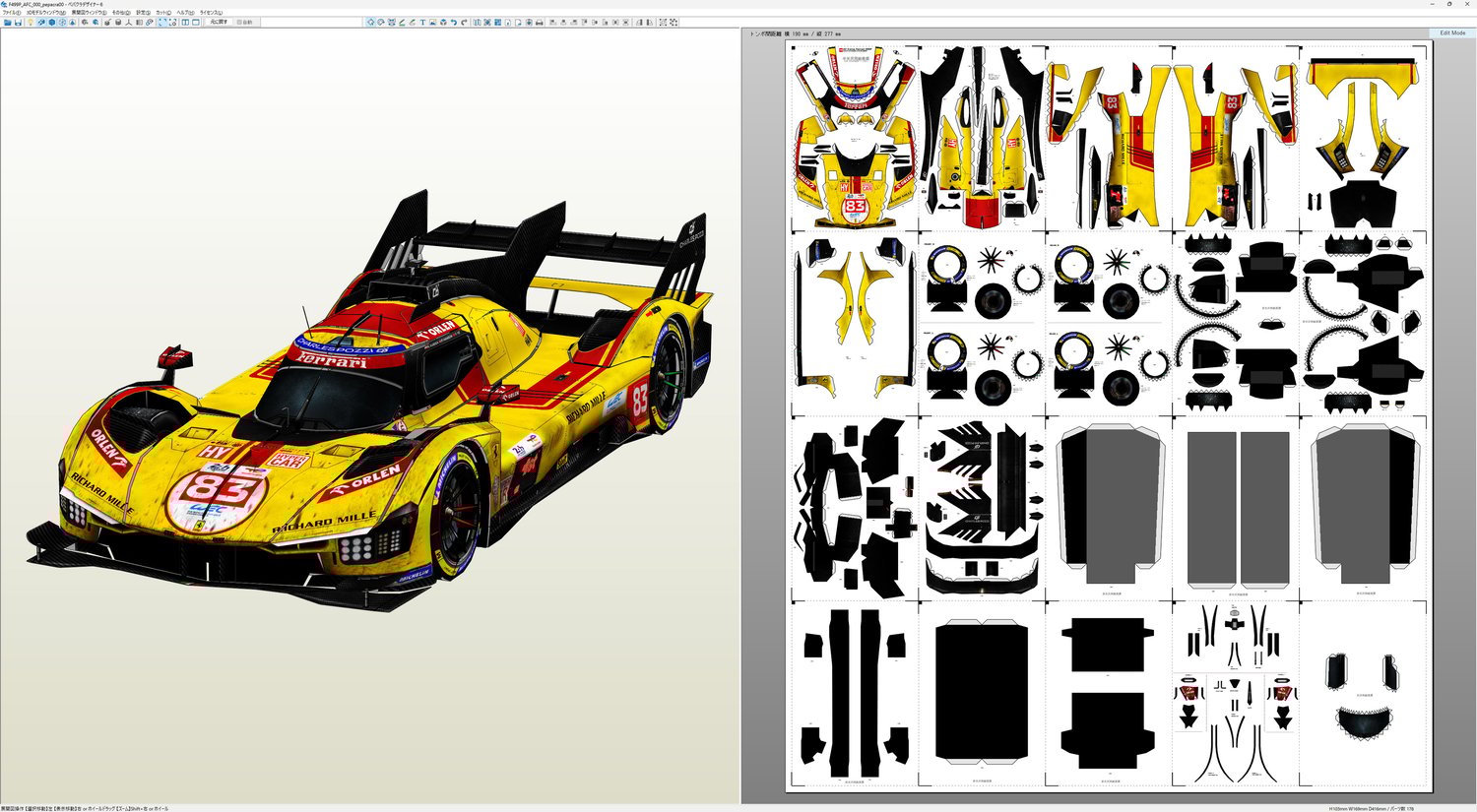Viewport: 1477px width, 812px height.
Task: Toggle the light bulb lighting icon
Action: (x=30, y=23)
